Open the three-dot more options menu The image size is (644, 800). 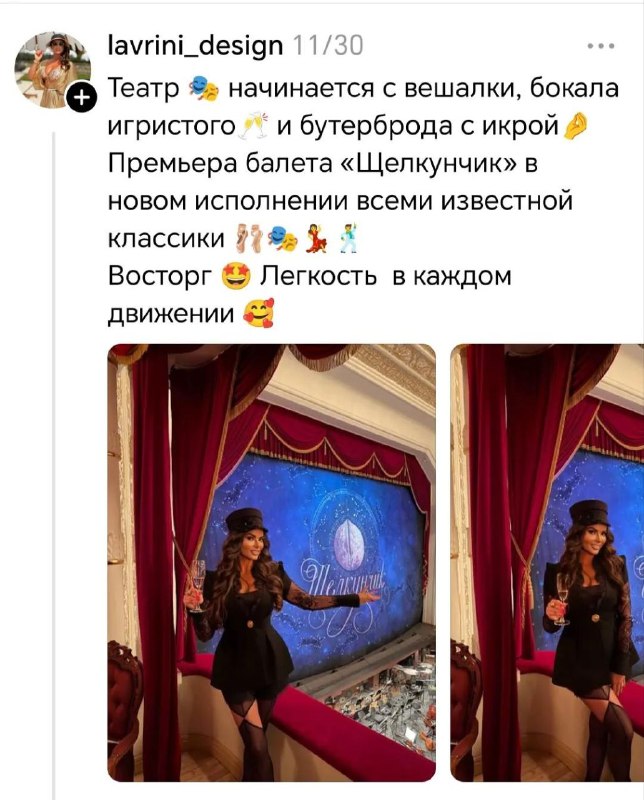click(x=601, y=46)
